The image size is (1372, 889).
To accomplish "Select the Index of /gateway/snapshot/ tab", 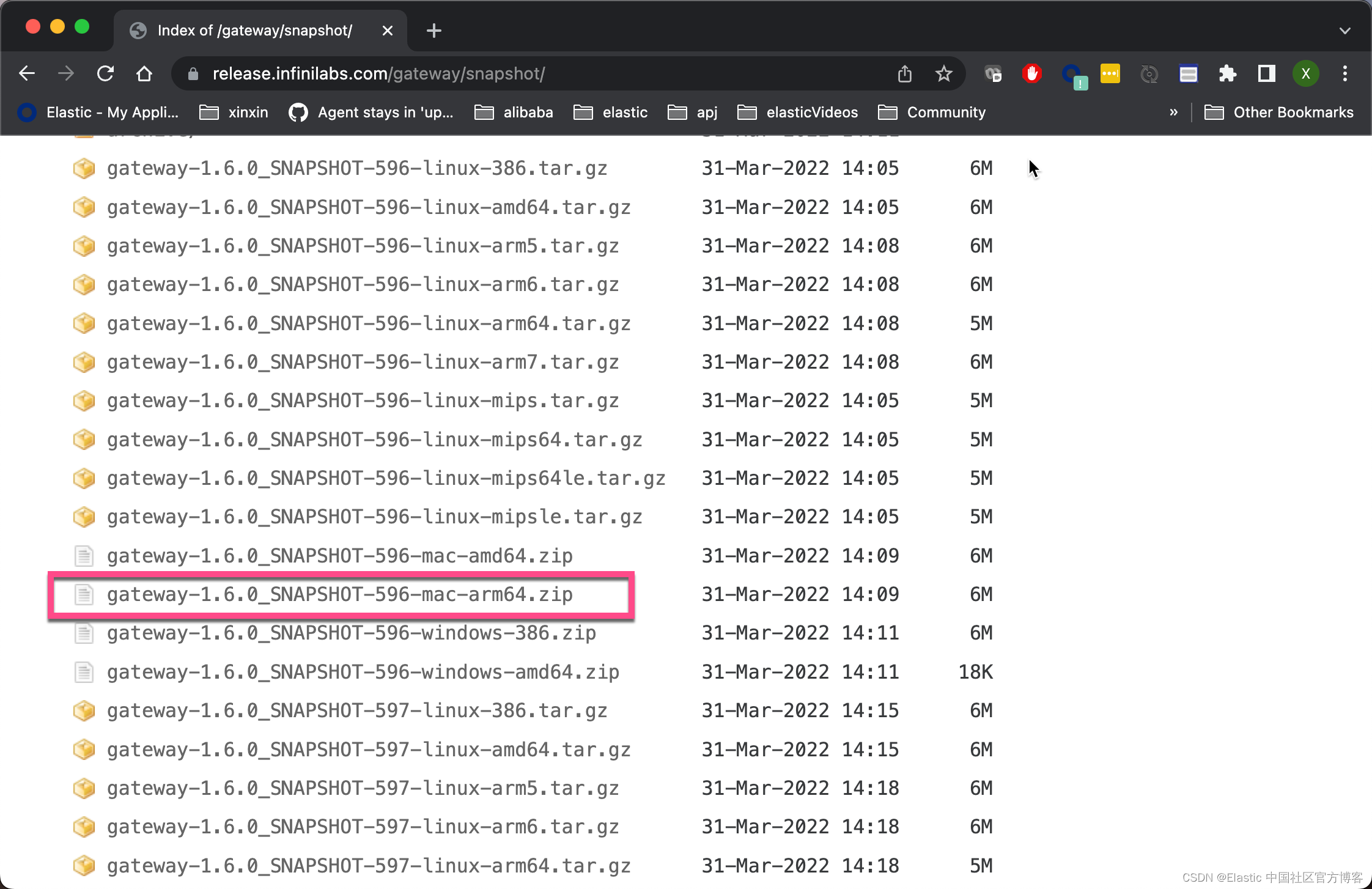I will [254, 31].
